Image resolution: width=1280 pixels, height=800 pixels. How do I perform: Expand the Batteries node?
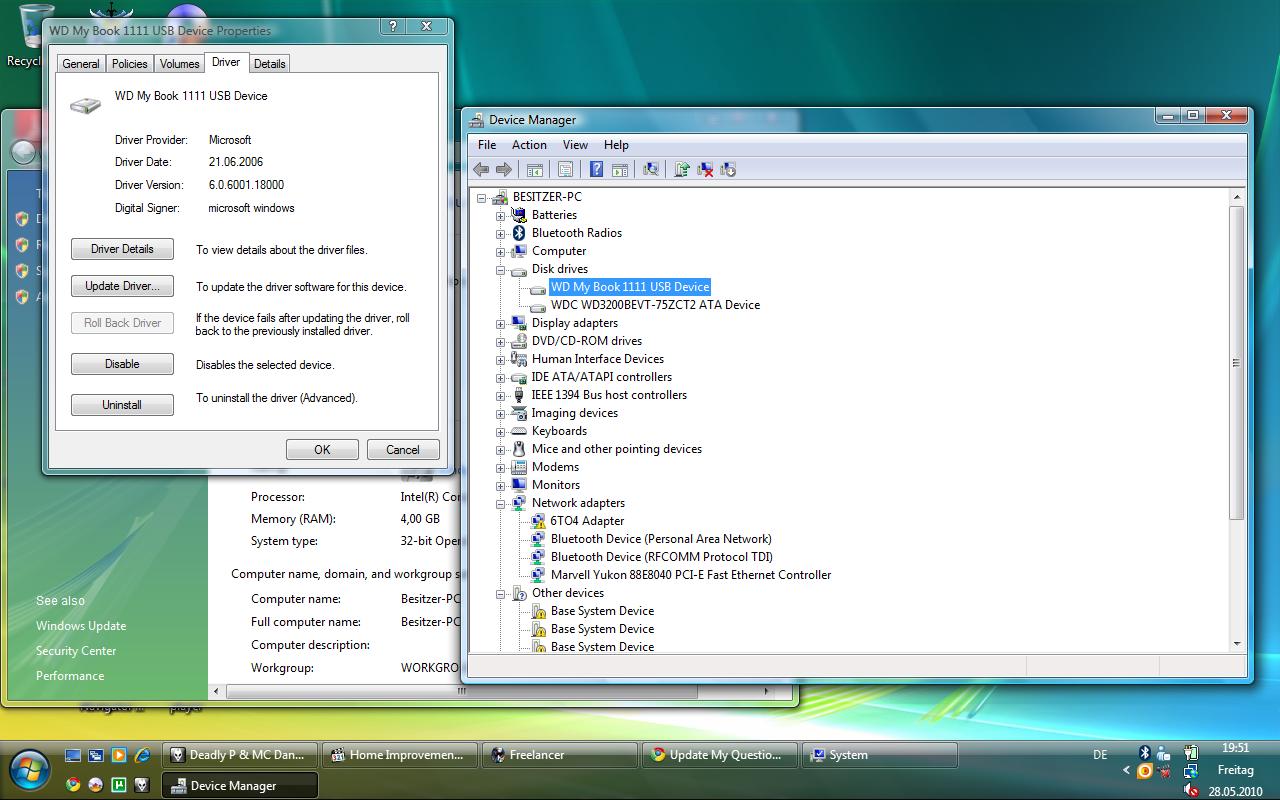[500, 215]
